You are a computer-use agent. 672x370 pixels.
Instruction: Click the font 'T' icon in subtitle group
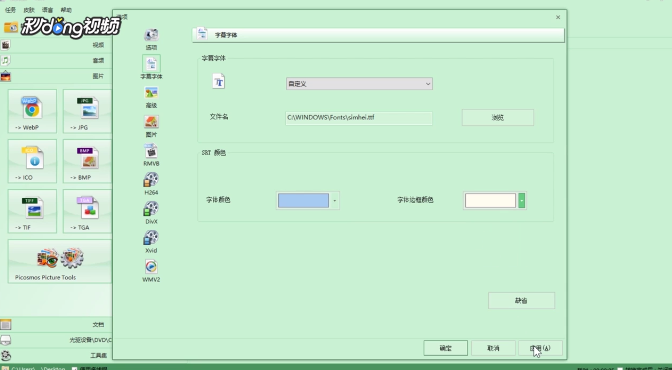pyautogui.click(x=219, y=81)
